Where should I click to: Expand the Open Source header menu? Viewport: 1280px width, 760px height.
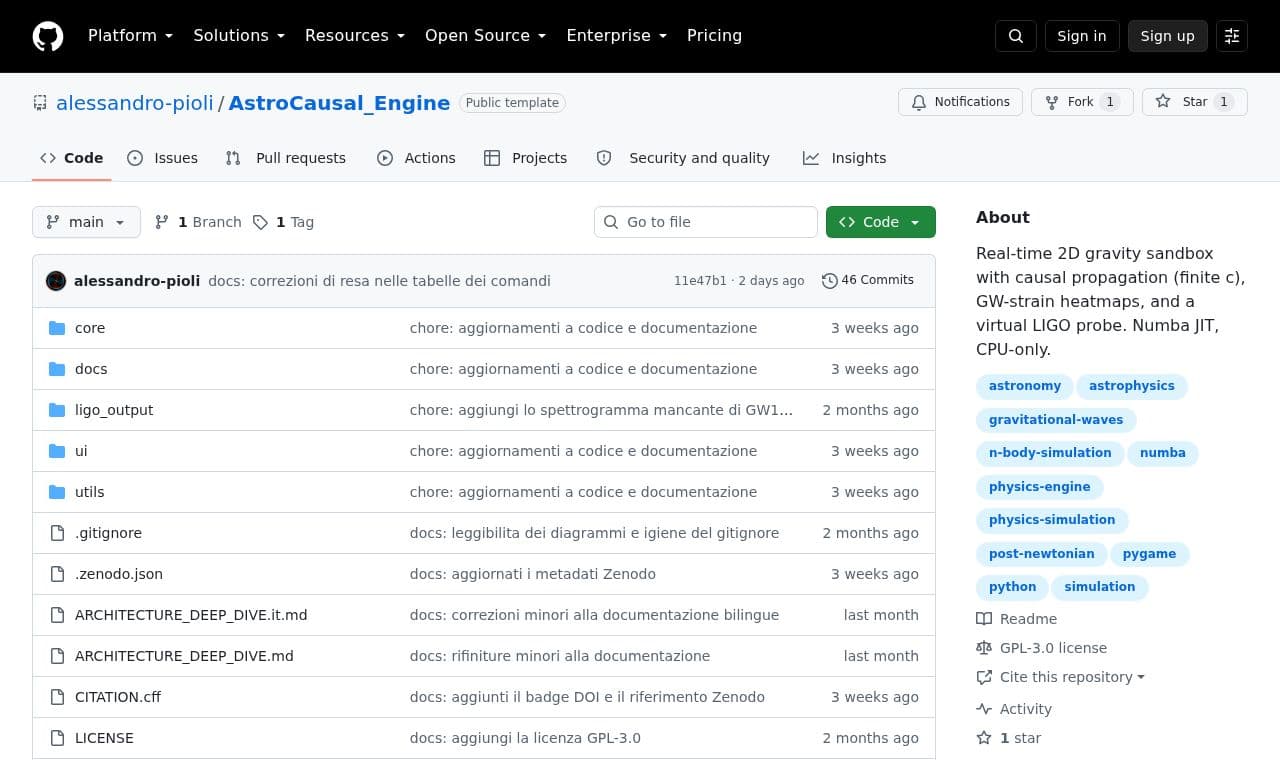[486, 36]
